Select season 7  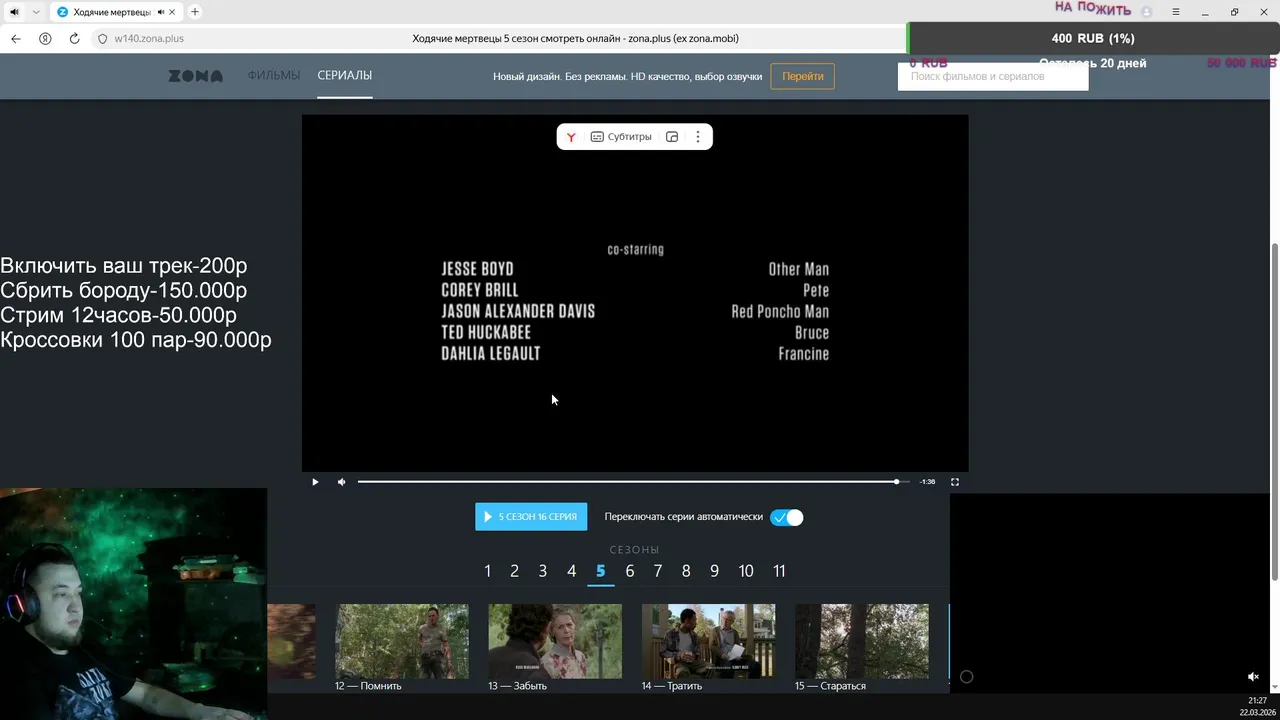(658, 571)
